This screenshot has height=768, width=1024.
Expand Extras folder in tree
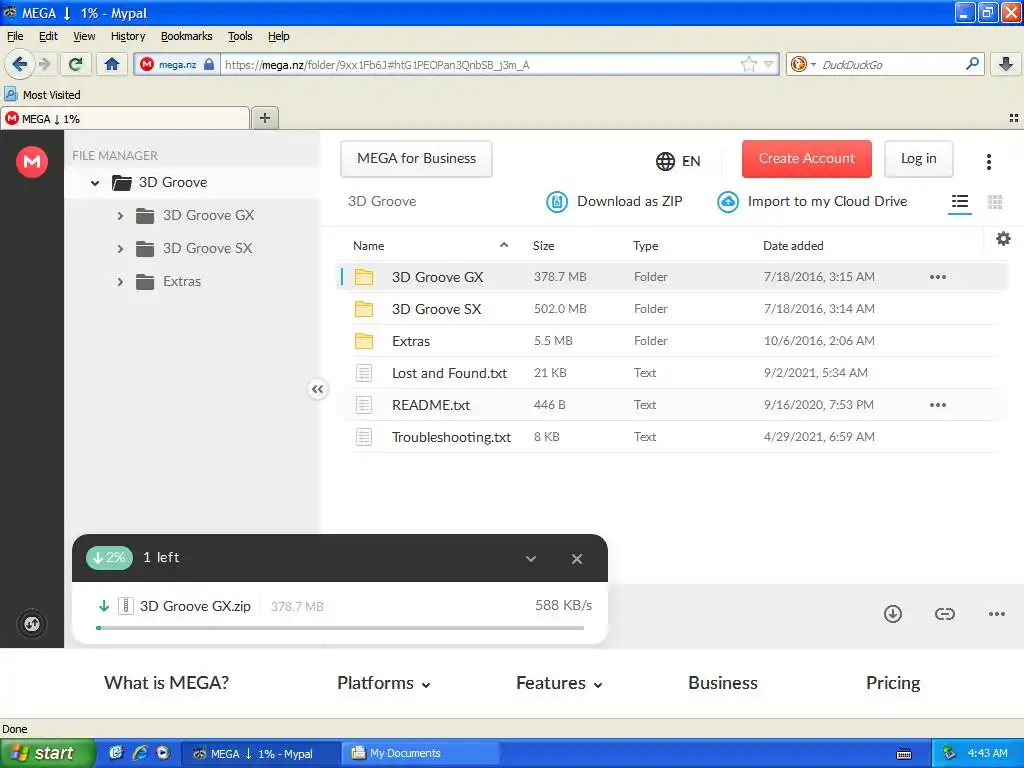pos(120,281)
